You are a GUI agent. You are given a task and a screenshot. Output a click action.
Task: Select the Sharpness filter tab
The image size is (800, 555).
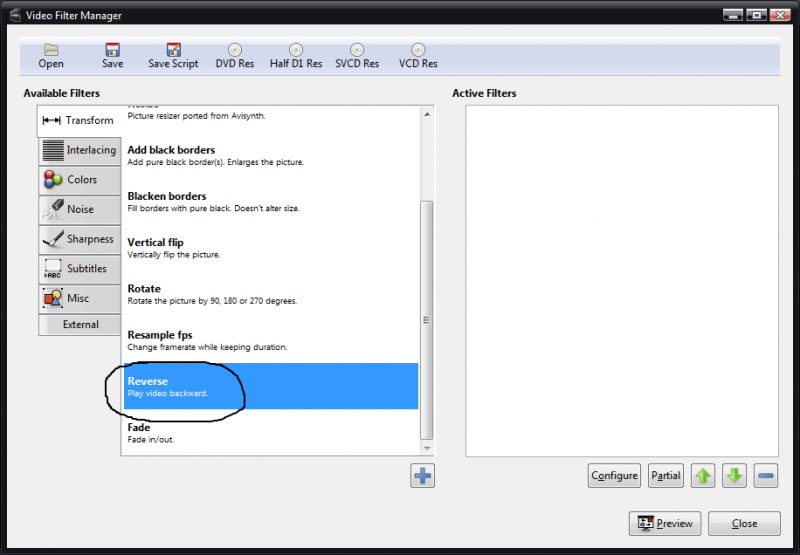[x=79, y=239]
